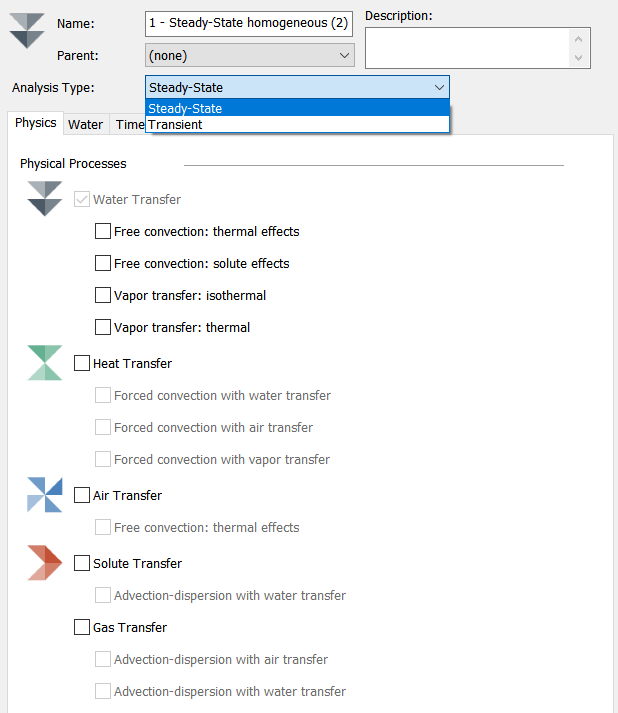This screenshot has height=713, width=618.
Task: Click the Description text box
Action: pos(468,47)
